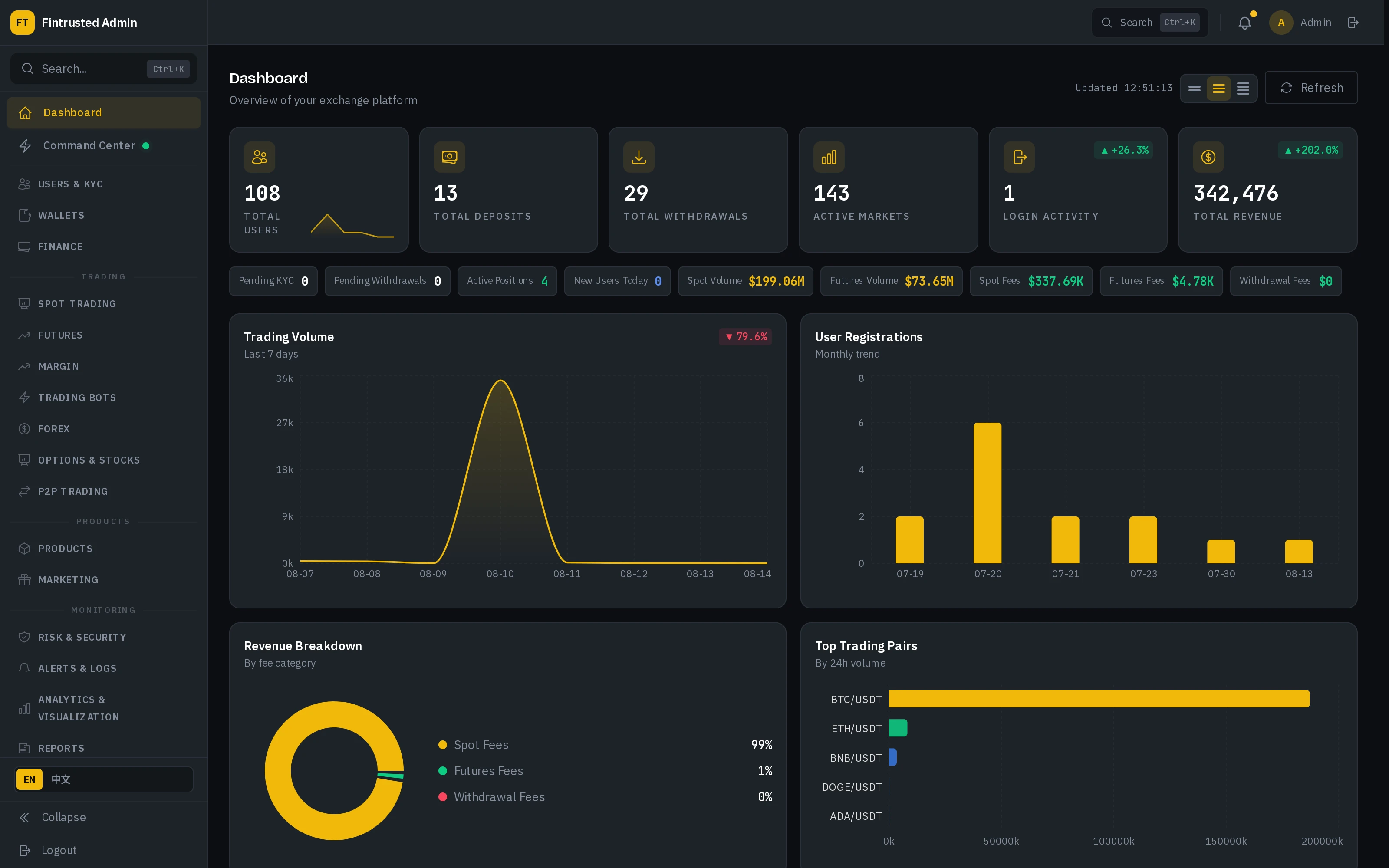Expand the Futures section
Screen dimensions: 1389x868
(103, 335)
